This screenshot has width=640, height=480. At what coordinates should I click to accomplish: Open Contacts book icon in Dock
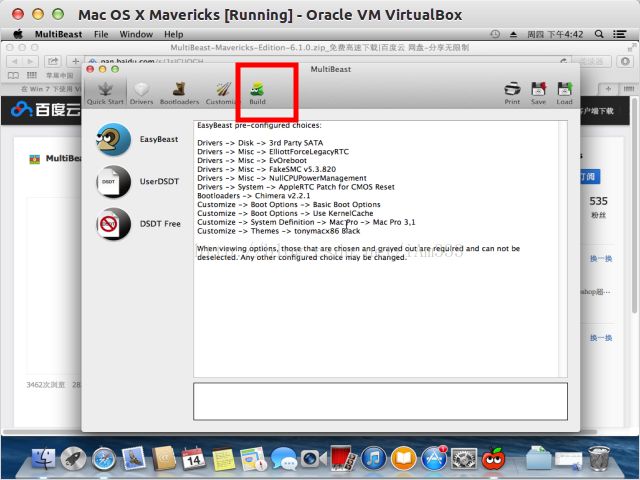(x=164, y=458)
